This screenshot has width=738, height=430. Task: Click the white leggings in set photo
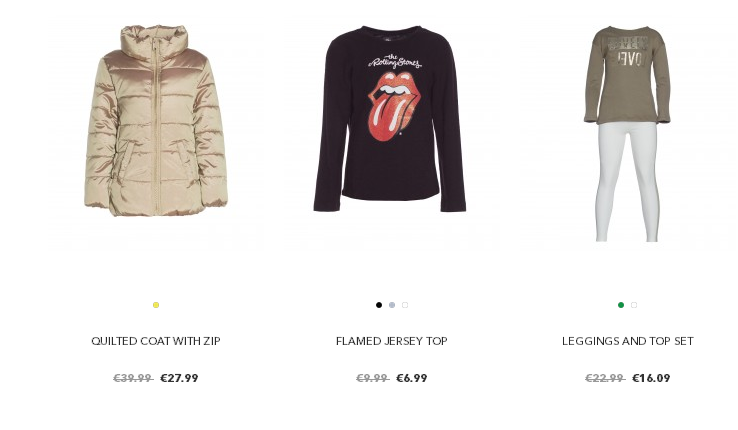click(627, 182)
